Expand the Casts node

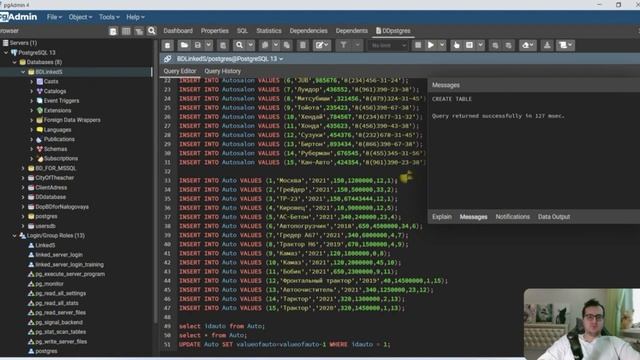pyautogui.click(x=31, y=82)
